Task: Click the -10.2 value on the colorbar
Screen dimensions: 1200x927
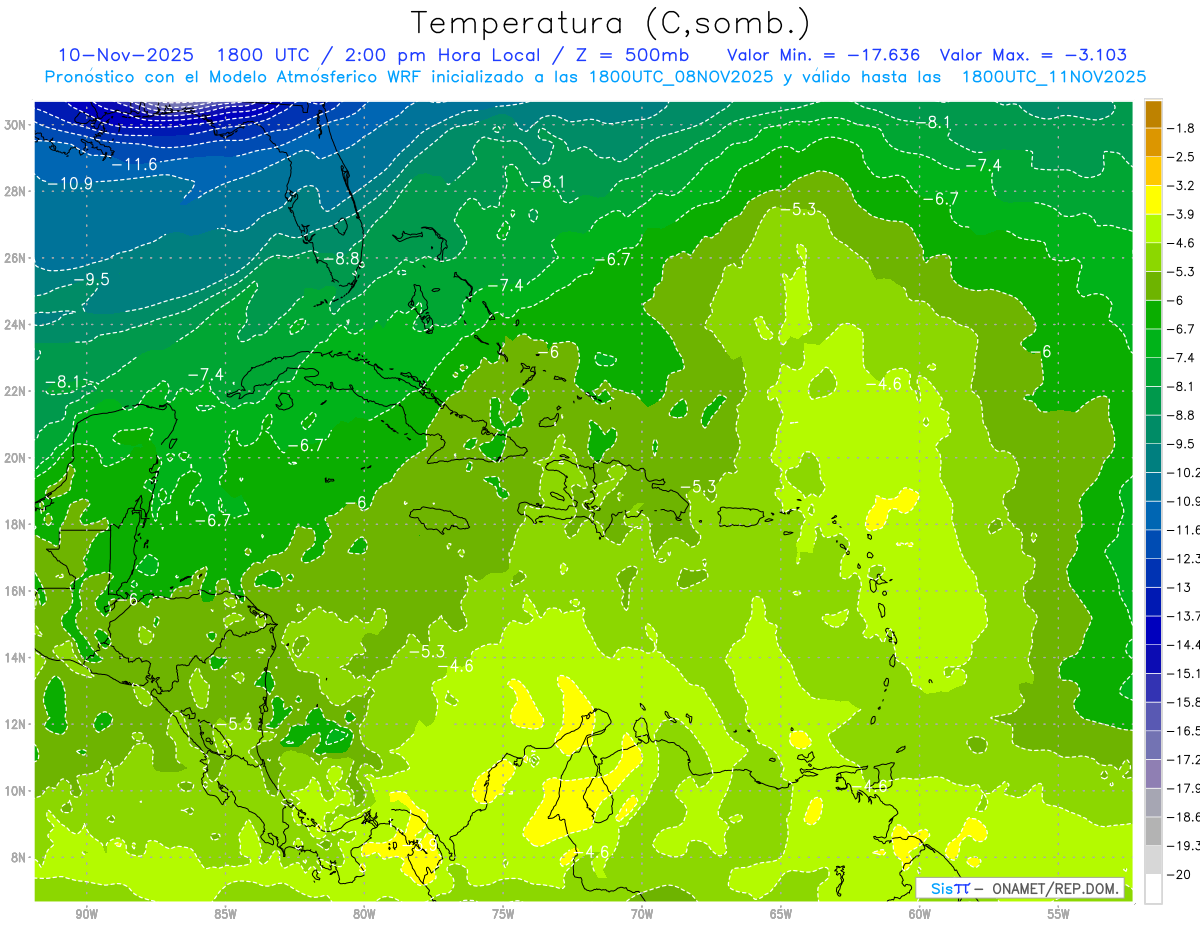Action: point(1184,472)
